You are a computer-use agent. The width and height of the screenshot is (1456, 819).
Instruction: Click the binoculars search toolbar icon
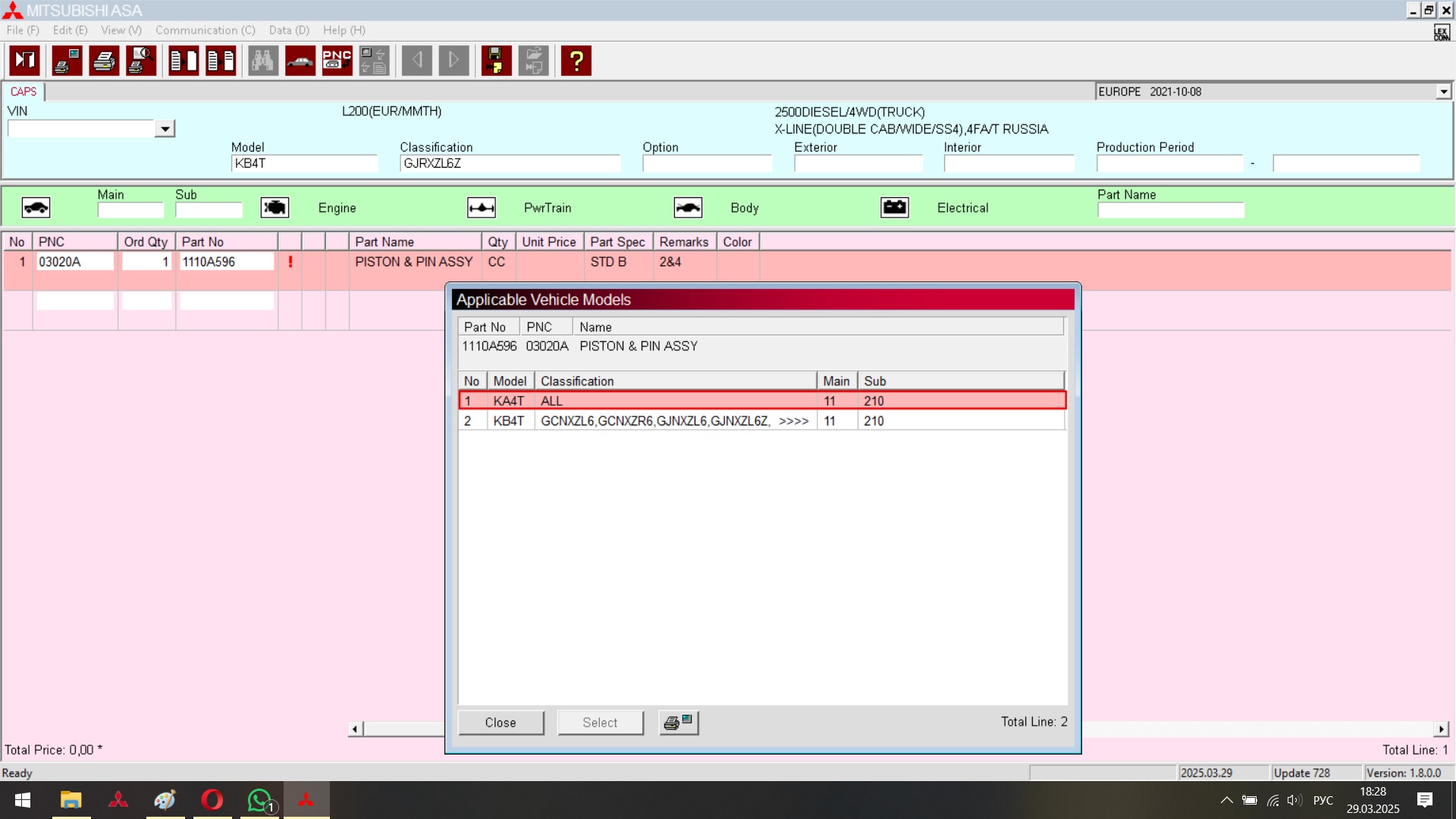263,61
